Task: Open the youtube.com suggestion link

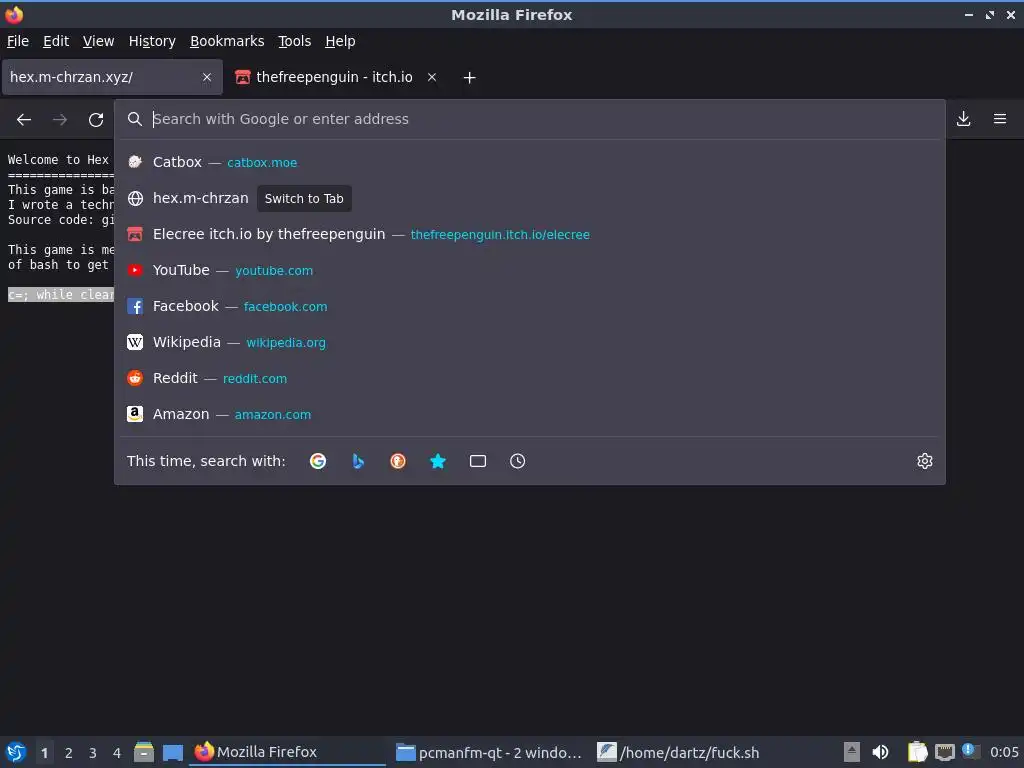Action: (274, 270)
